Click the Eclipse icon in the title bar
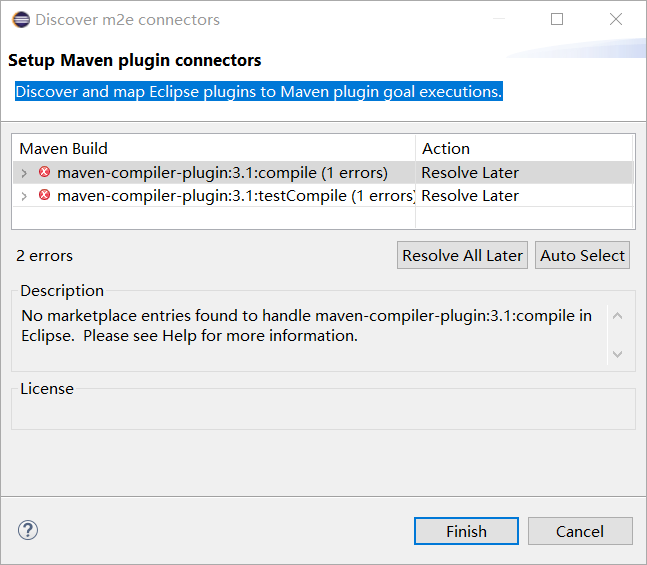The height and width of the screenshot is (565, 647). [21, 19]
